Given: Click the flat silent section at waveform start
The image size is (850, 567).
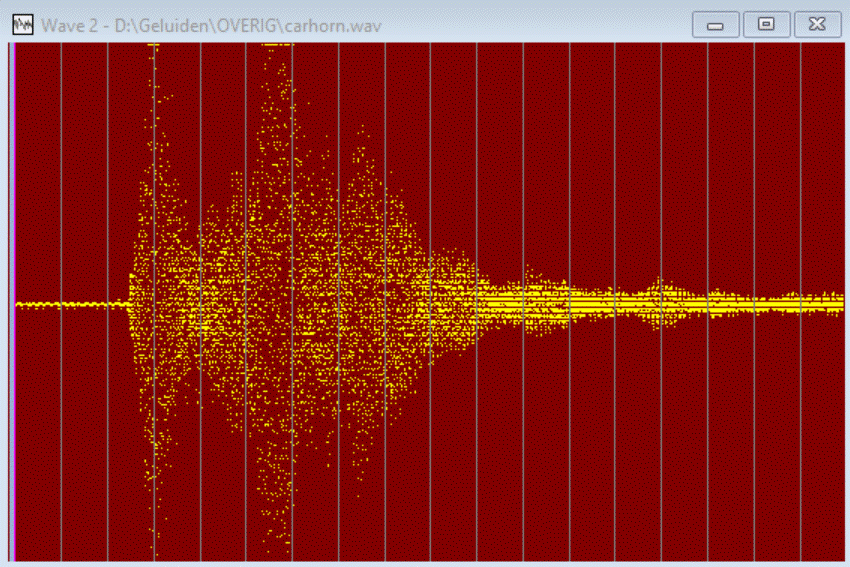Looking at the screenshot, I should [70, 304].
